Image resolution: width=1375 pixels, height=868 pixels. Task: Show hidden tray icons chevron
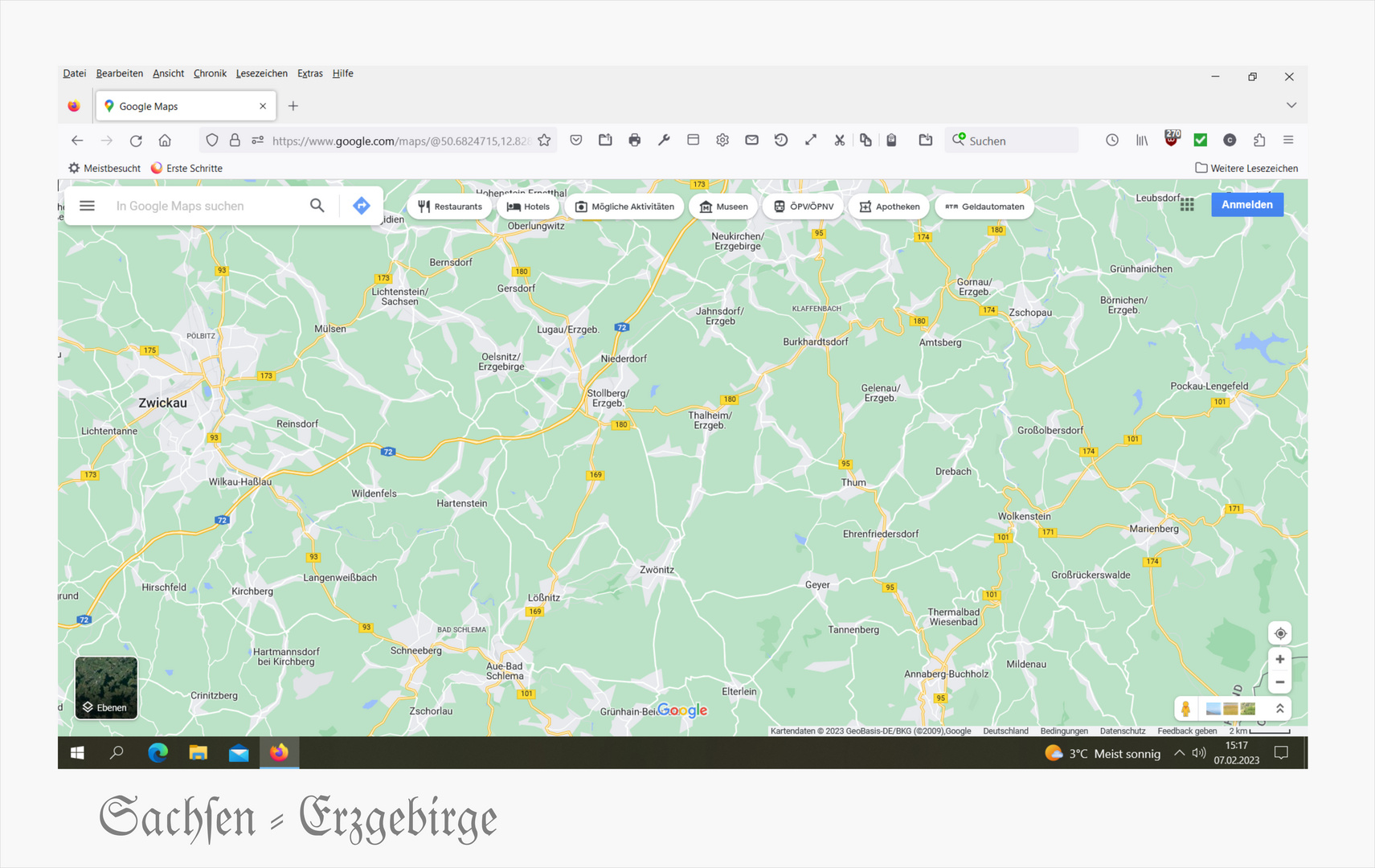point(1179,753)
